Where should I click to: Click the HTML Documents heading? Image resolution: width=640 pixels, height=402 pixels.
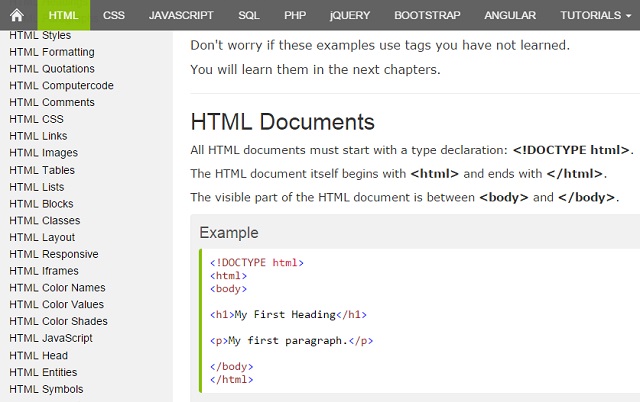tap(282, 122)
